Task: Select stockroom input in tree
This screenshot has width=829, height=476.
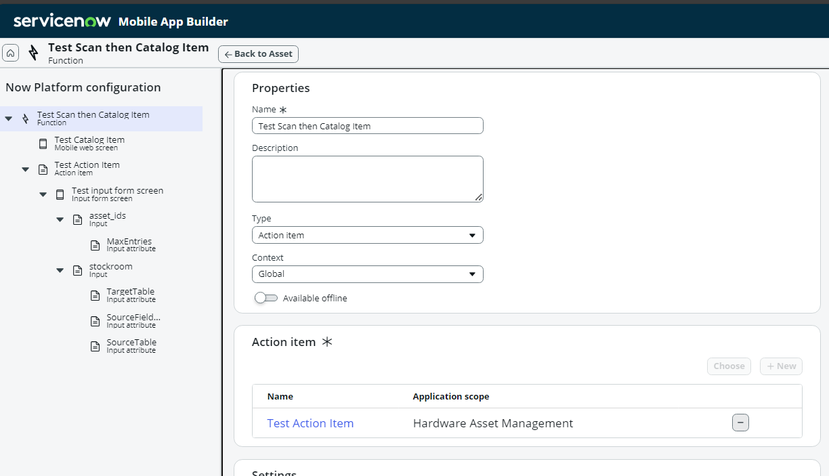Action: point(110,270)
